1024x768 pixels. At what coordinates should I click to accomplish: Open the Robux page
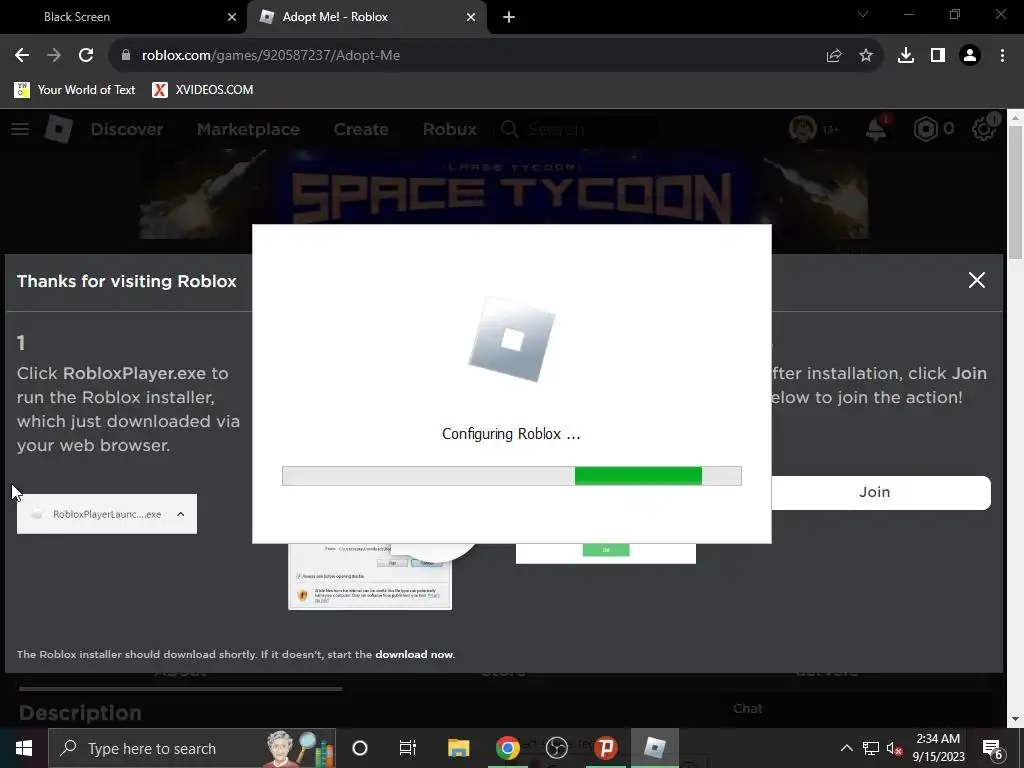click(449, 129)
